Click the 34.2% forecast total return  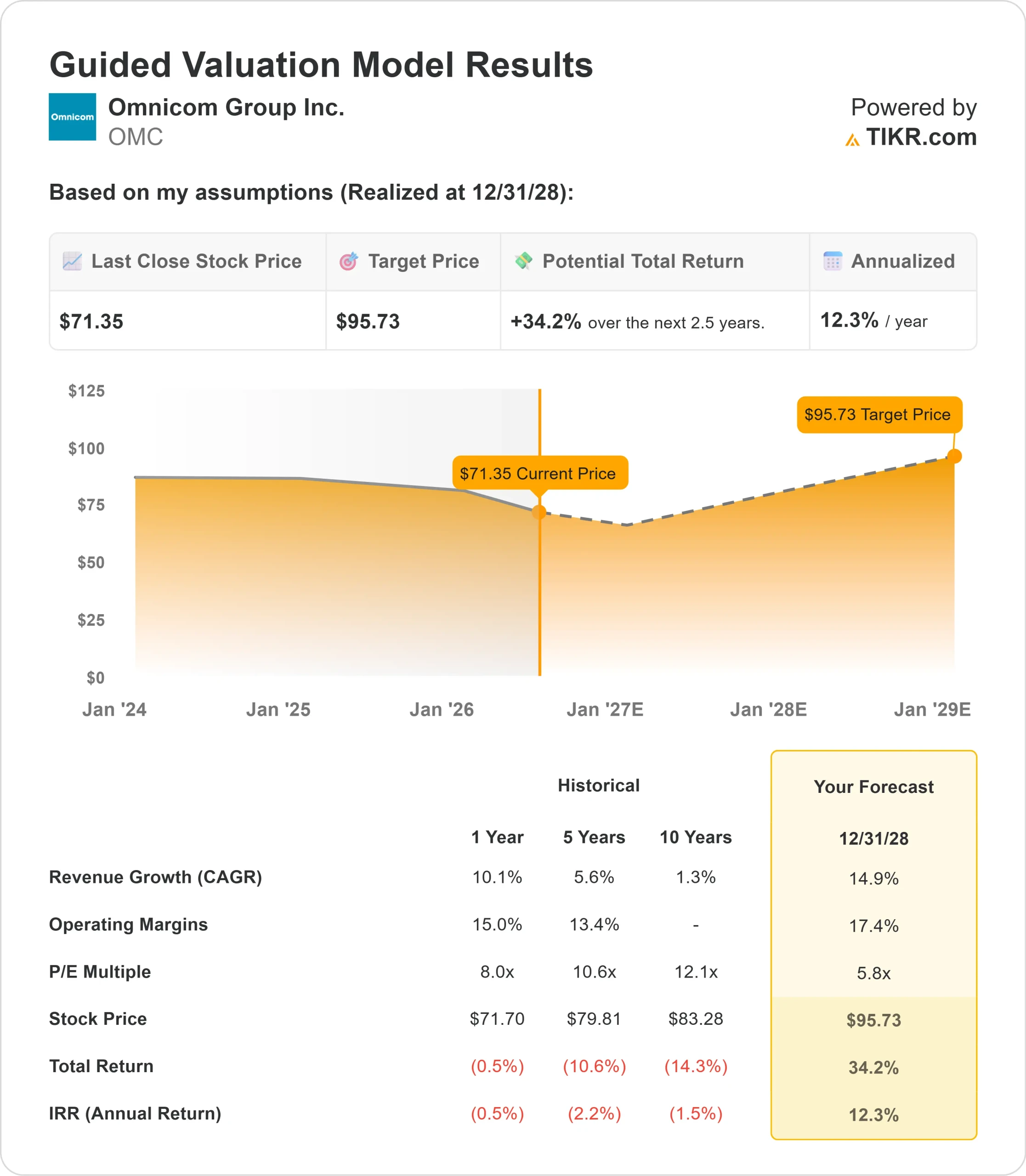coord(874,1068)
